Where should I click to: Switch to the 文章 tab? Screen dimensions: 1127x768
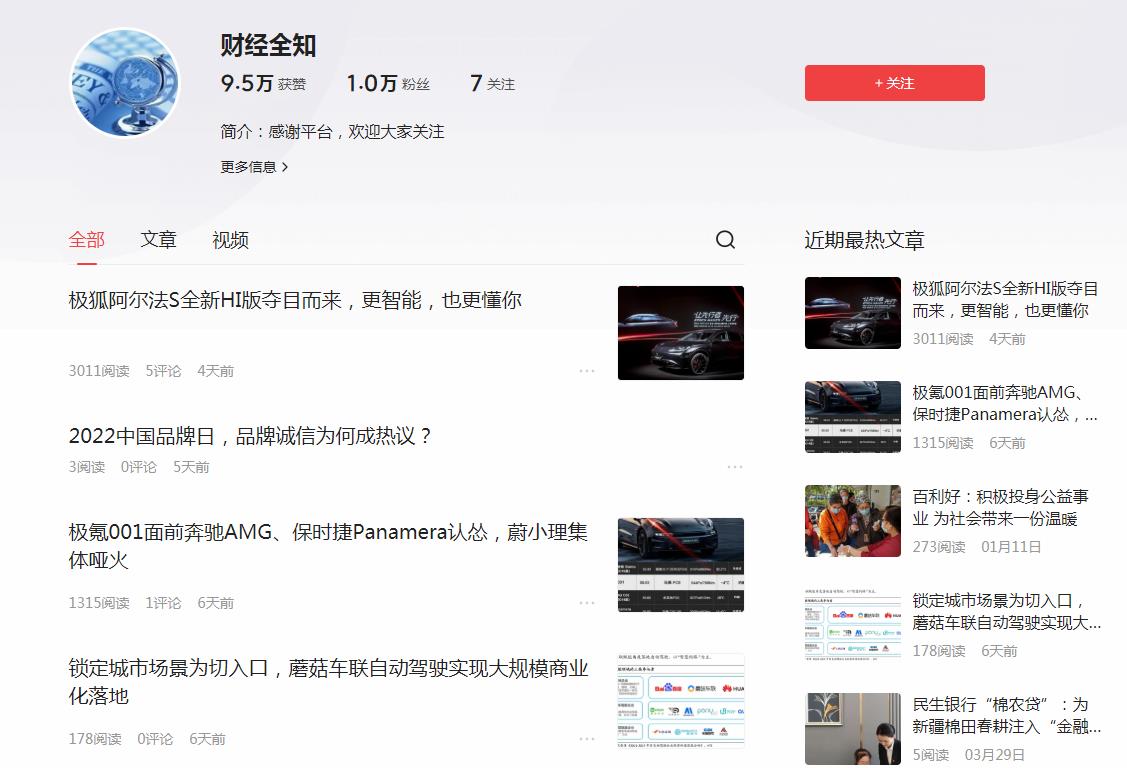158,239
